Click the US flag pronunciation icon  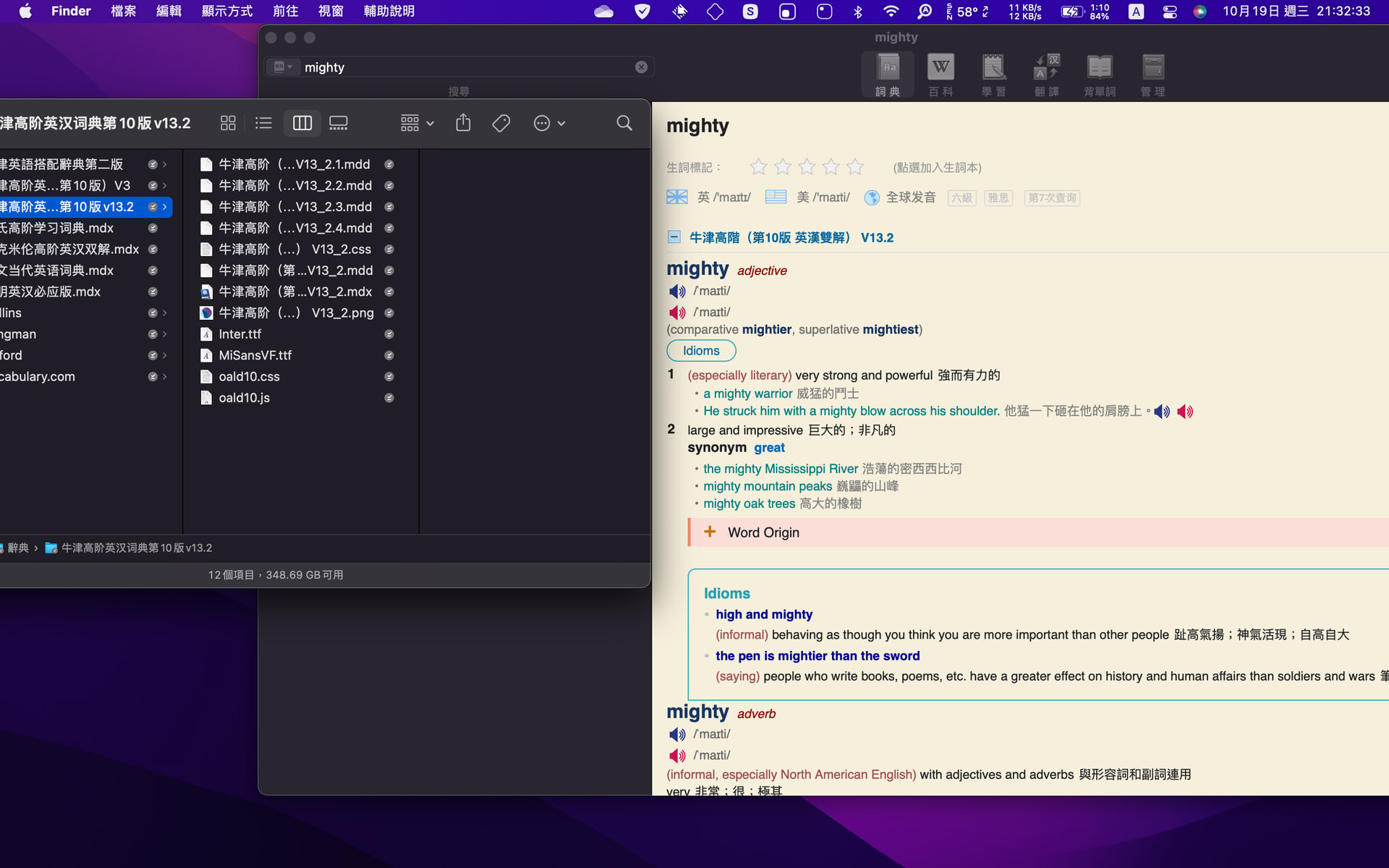coord(776,197)
